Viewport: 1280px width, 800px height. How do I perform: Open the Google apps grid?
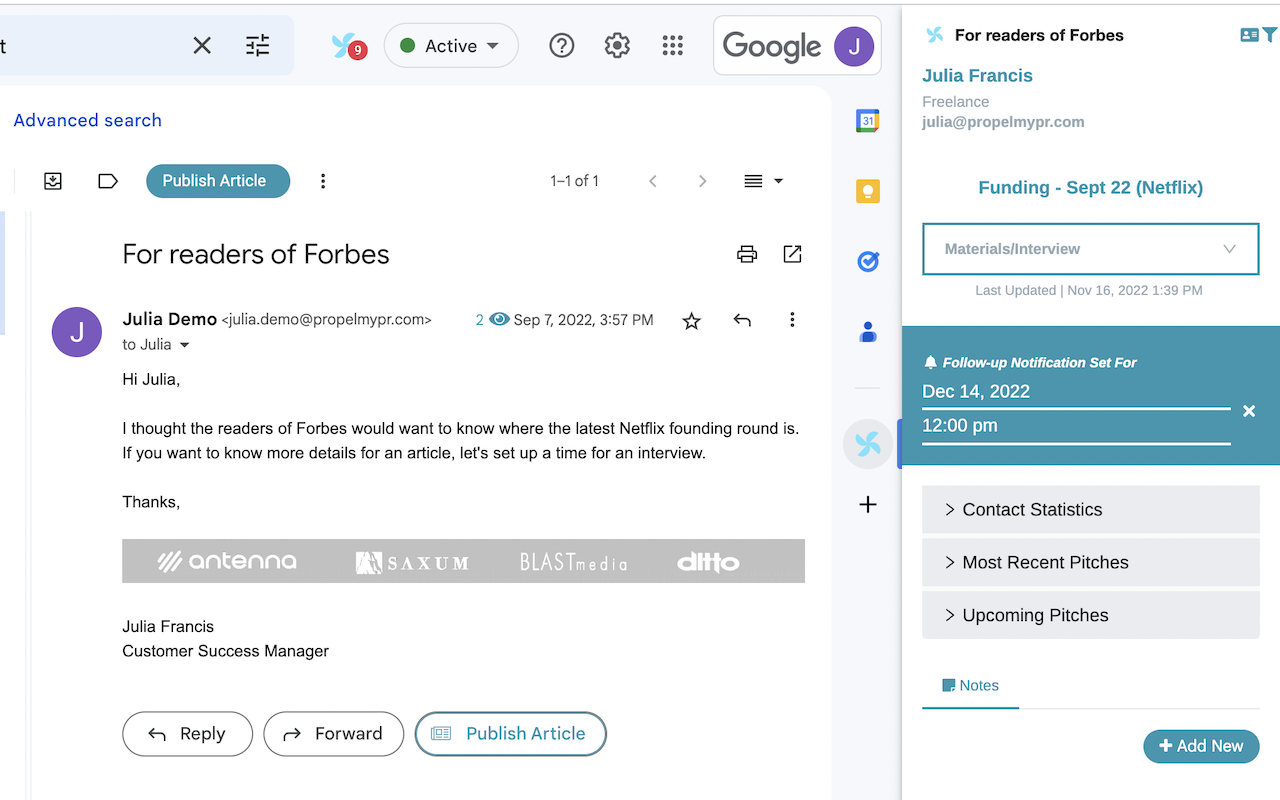pyautogui.click(x=672, y=45)
